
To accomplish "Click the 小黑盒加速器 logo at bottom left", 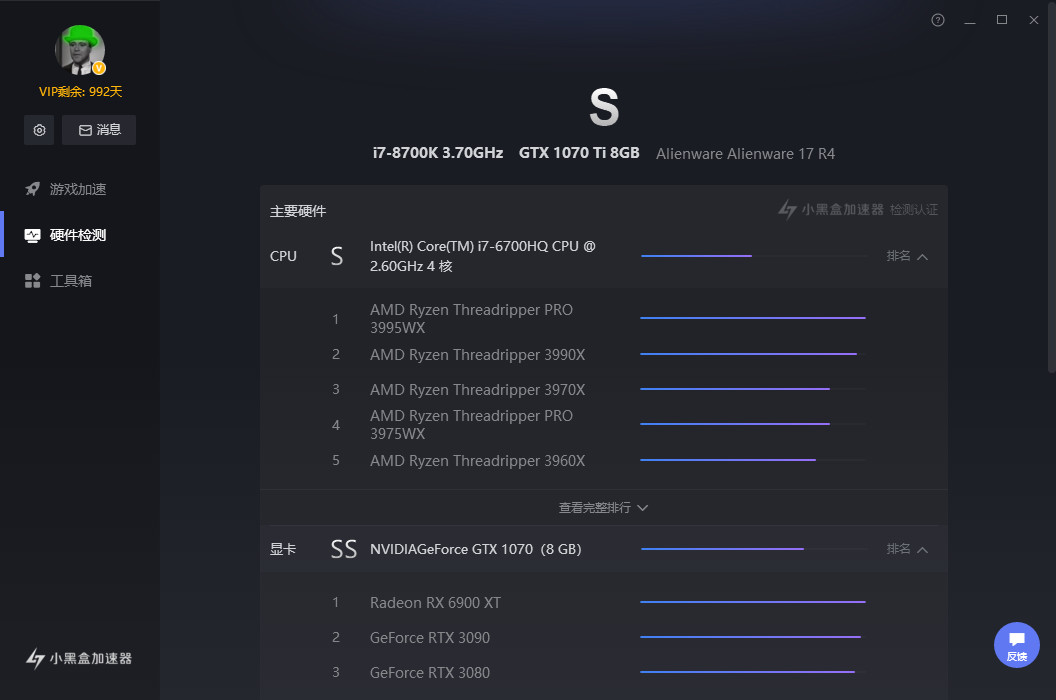I will [x=80, y=658].
